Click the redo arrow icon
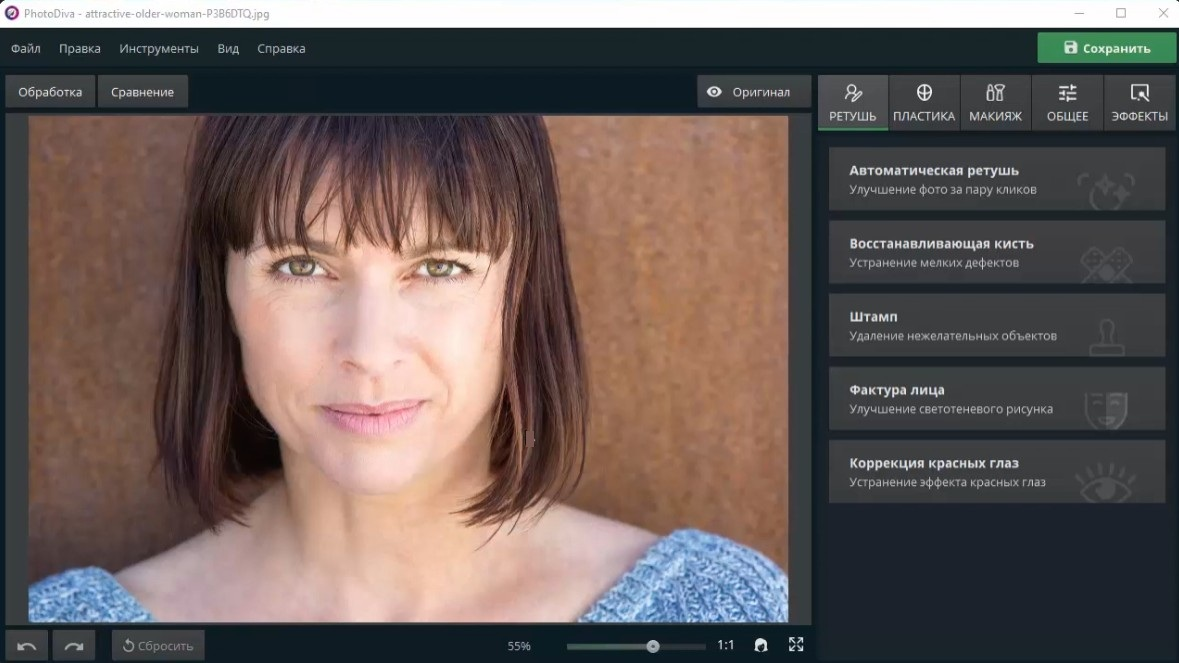This screenshot has height=663, width=1179. [74, 646]
